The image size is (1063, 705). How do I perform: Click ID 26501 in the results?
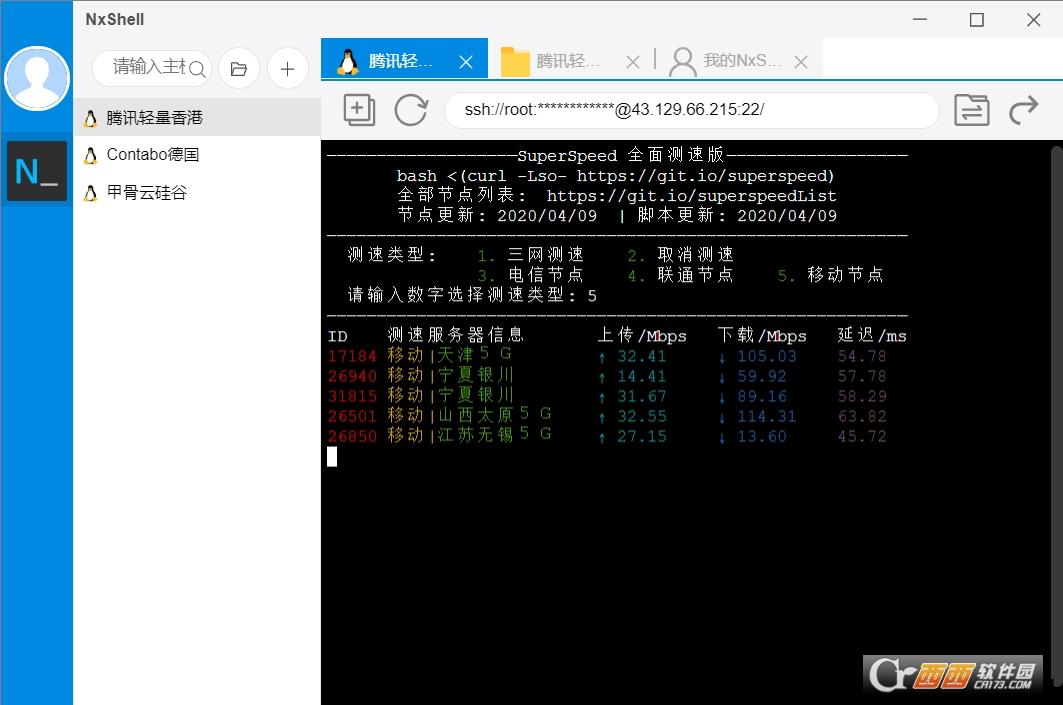tap(352, 416)
